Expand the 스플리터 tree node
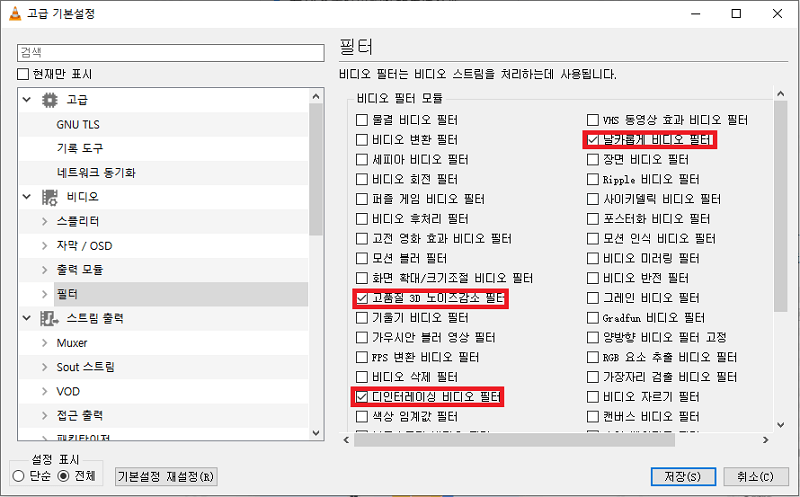Viewport: 800px width, 497px height. pos(44,221)
